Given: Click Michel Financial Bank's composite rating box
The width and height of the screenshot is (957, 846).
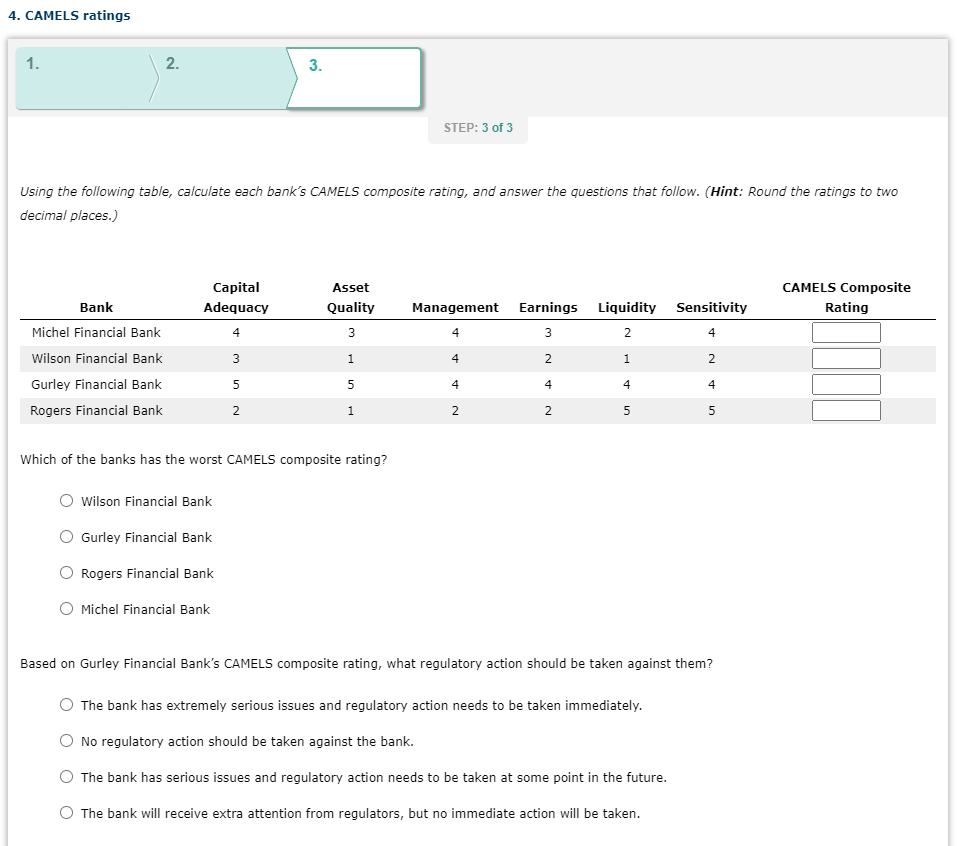Looking at the screenshot, I should [x=846, y=332].
